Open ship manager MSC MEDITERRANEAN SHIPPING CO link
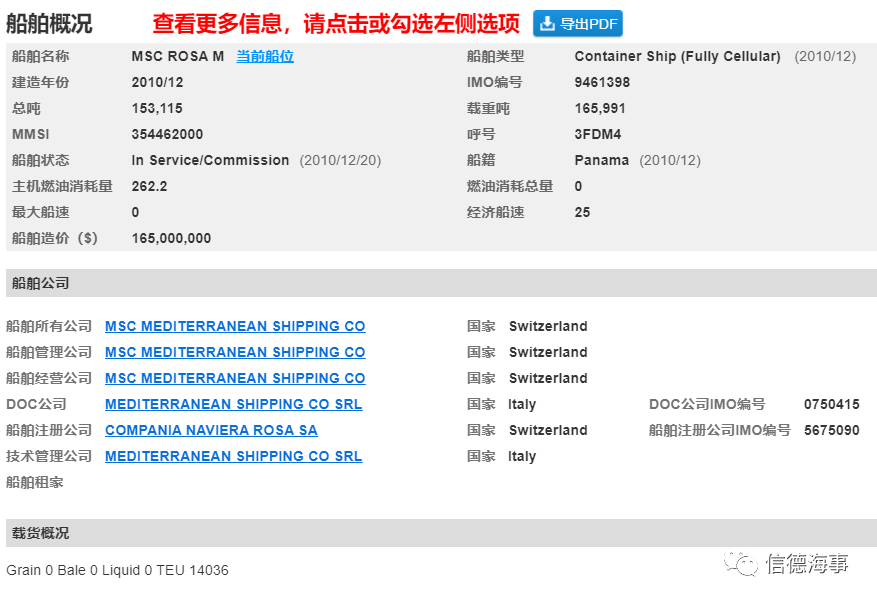This screenshot has height=602, width=877. point(235,352)
